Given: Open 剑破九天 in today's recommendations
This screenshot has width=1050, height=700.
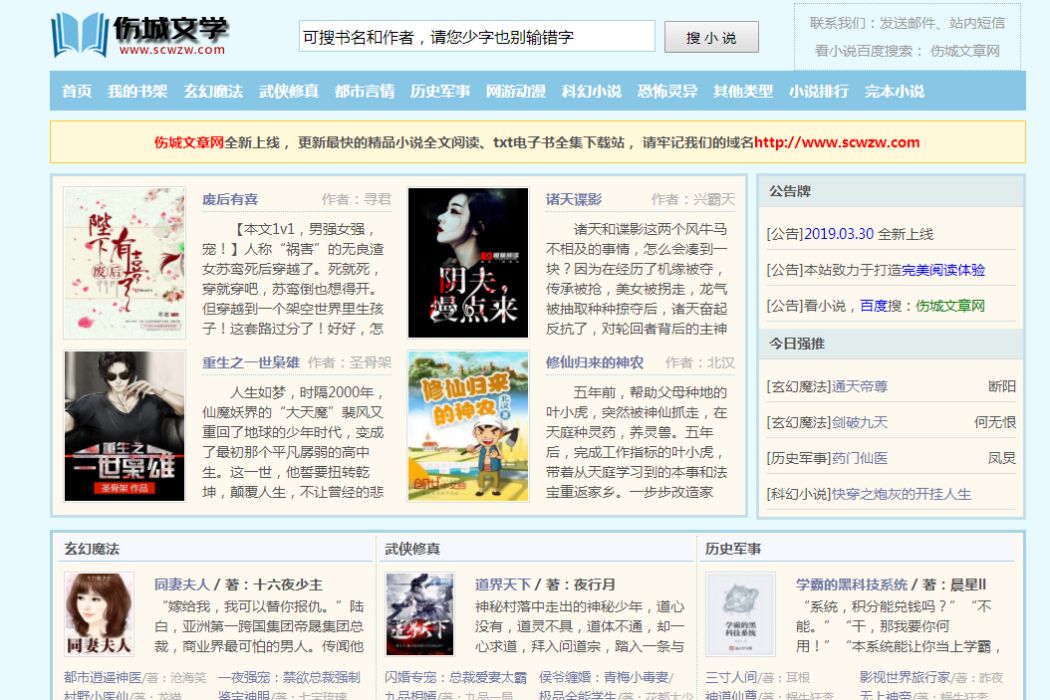Looking at the screenshot, I should point(859,422).
